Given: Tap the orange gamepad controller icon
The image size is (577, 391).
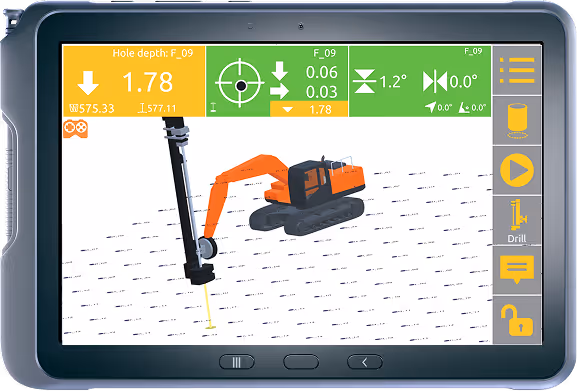Looking at the screenshot, I should pyautogui.click(x=75, y=129).
